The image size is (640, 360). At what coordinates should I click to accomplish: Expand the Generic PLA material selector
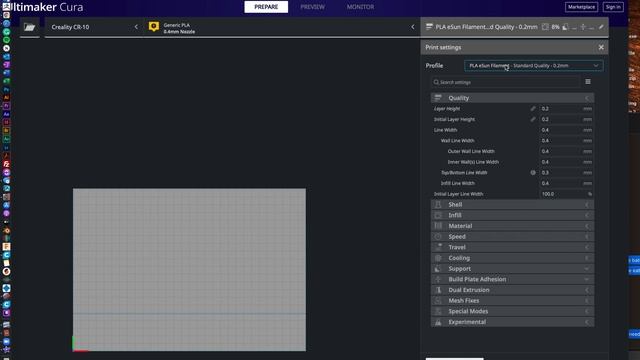[413, 27]
